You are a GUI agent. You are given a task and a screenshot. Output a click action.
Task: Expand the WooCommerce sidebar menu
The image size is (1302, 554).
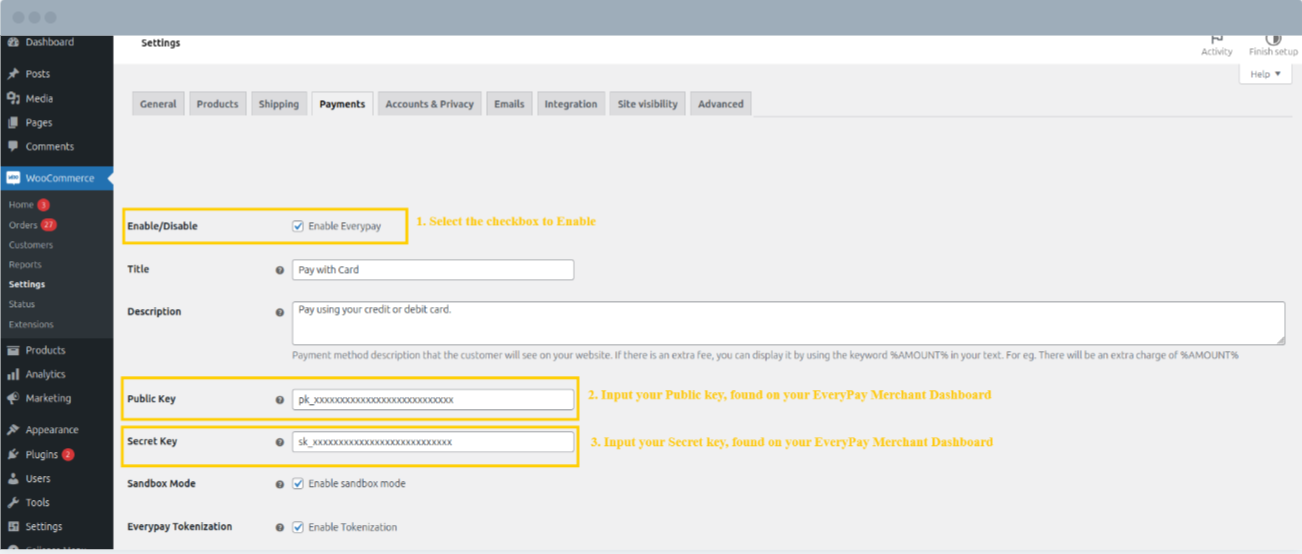pos(59,178)
